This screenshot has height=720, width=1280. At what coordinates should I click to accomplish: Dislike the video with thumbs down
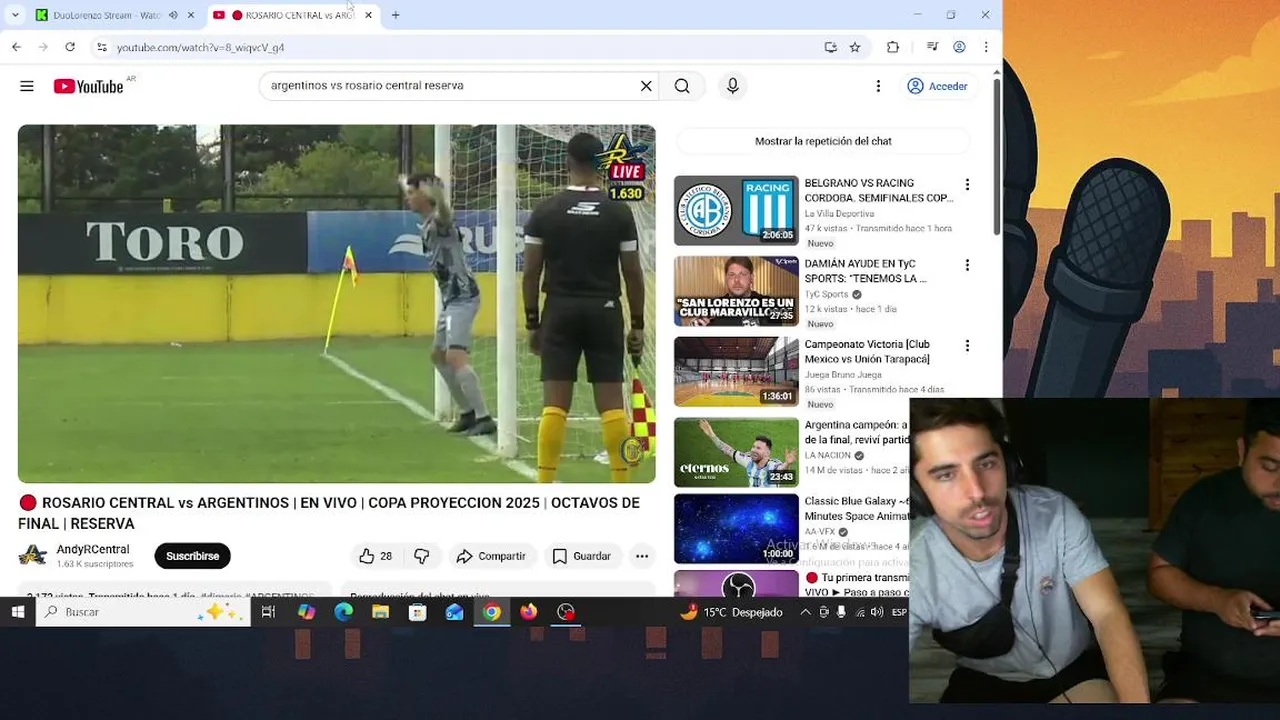click(x=422, y=556)
